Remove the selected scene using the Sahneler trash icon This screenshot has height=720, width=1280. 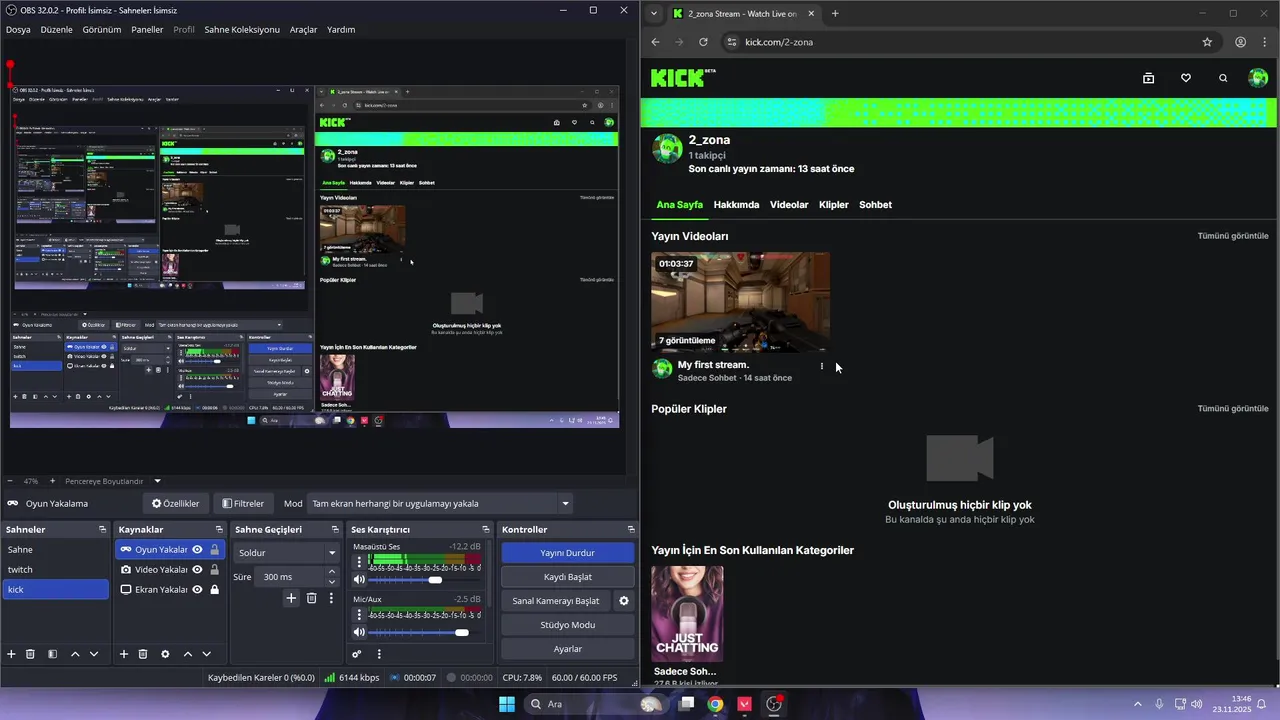coord(30,654)
